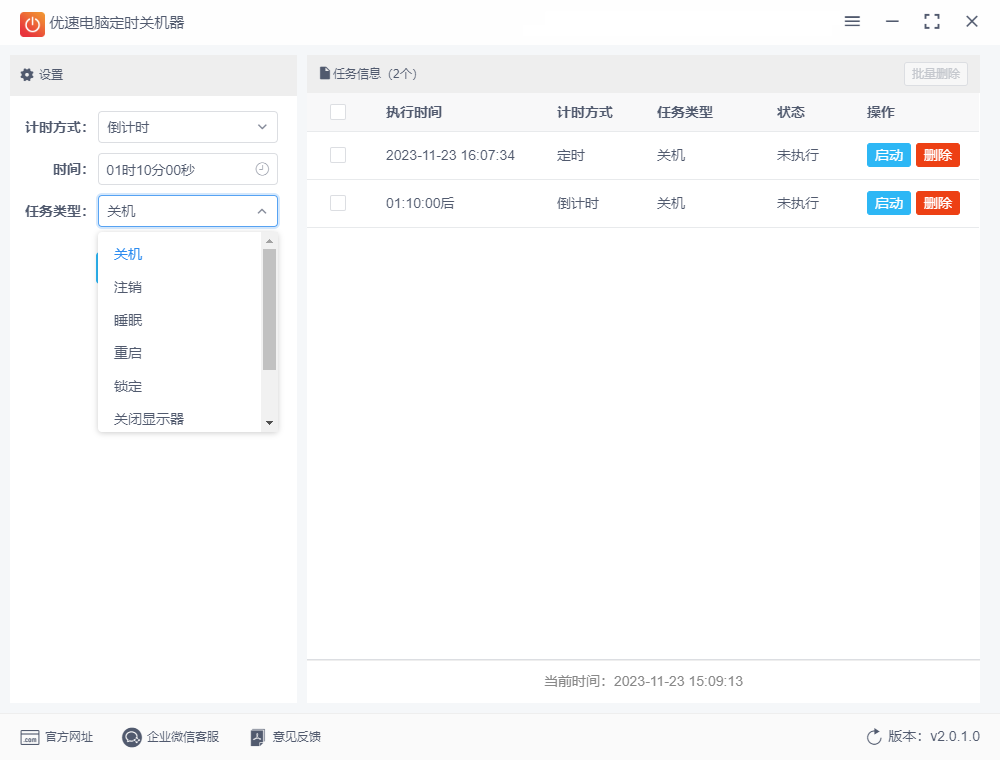Toggle the select-all checkbox in the header
This screenshot has height=760, width=1000.
[337, 112]
